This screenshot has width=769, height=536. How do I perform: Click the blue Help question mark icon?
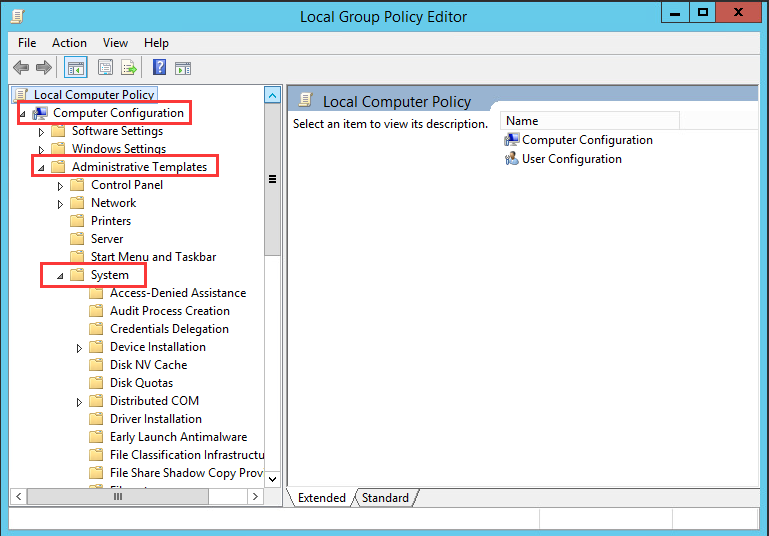(159, 67)
